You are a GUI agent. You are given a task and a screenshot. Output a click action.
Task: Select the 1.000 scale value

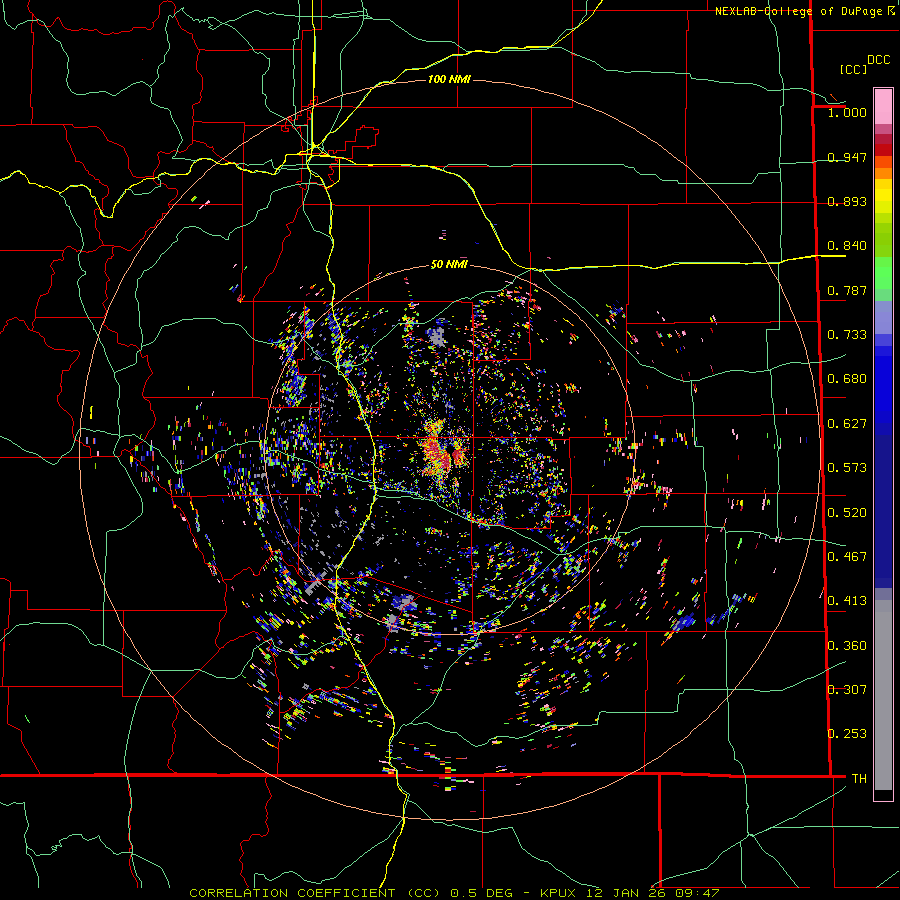click(847, 112)
